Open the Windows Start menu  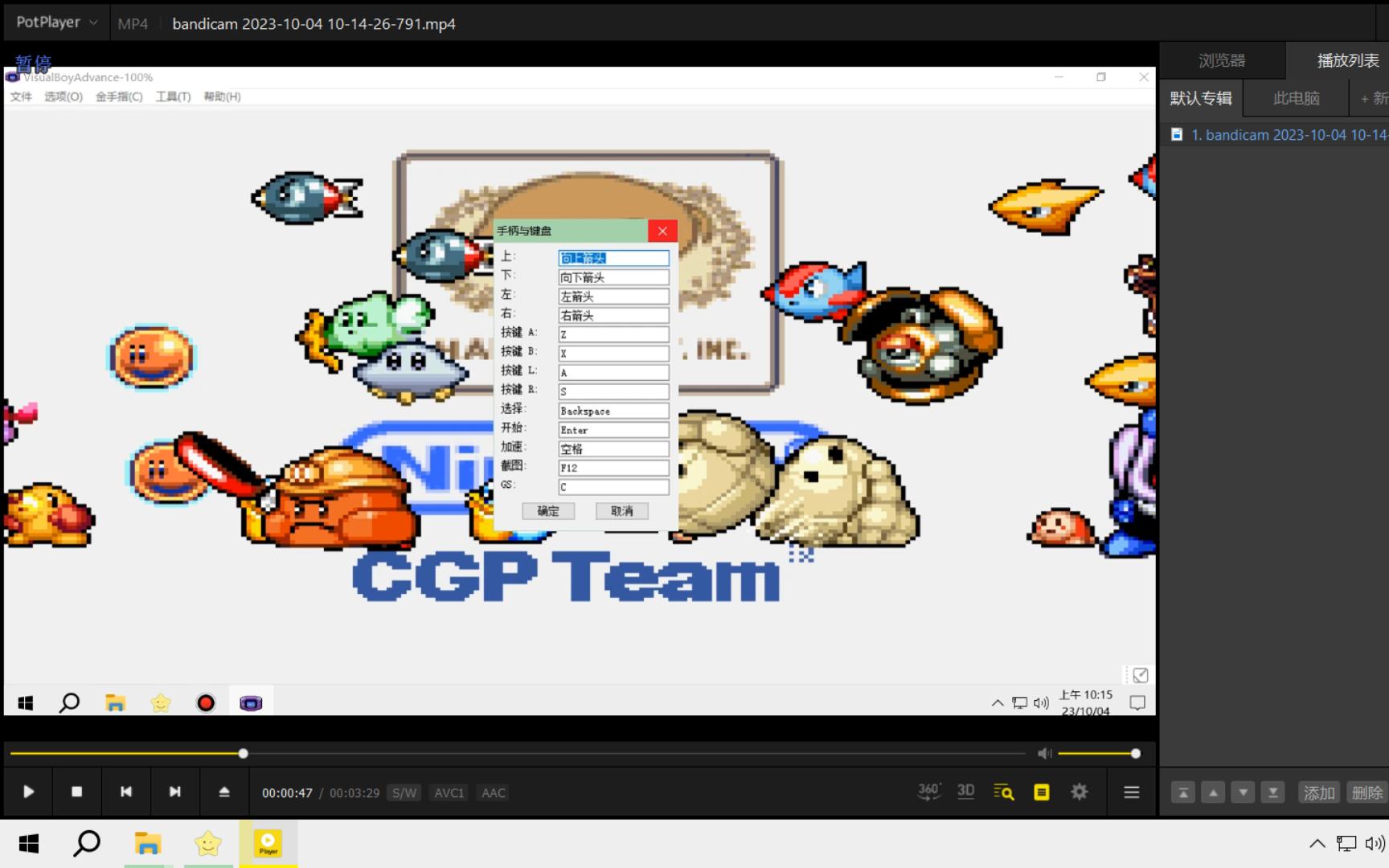pyautogui.click(x=29, y=843)
